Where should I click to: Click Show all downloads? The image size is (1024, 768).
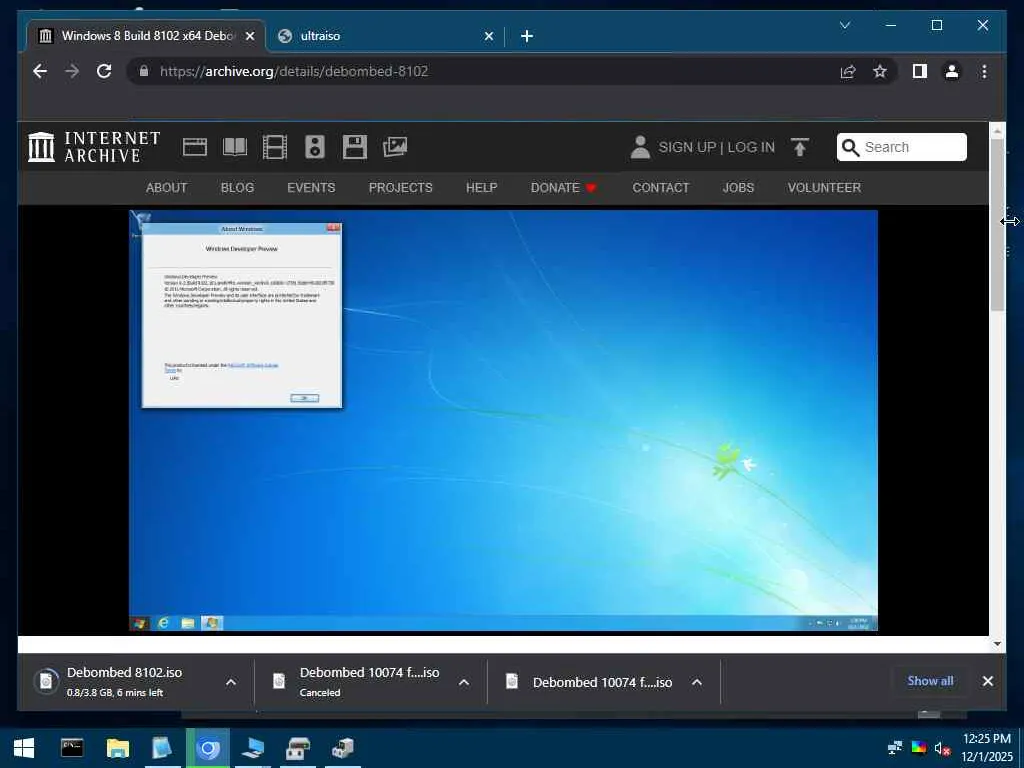930,680
